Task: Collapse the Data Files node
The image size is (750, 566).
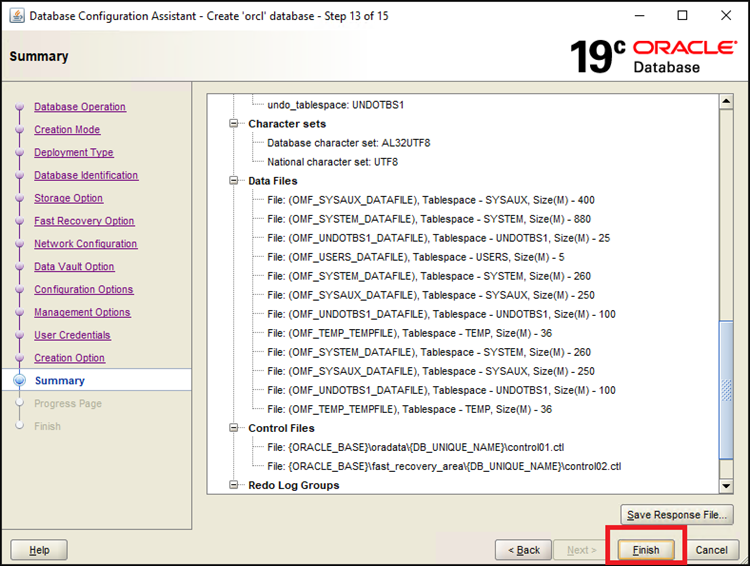Action: tap(233, 180)
